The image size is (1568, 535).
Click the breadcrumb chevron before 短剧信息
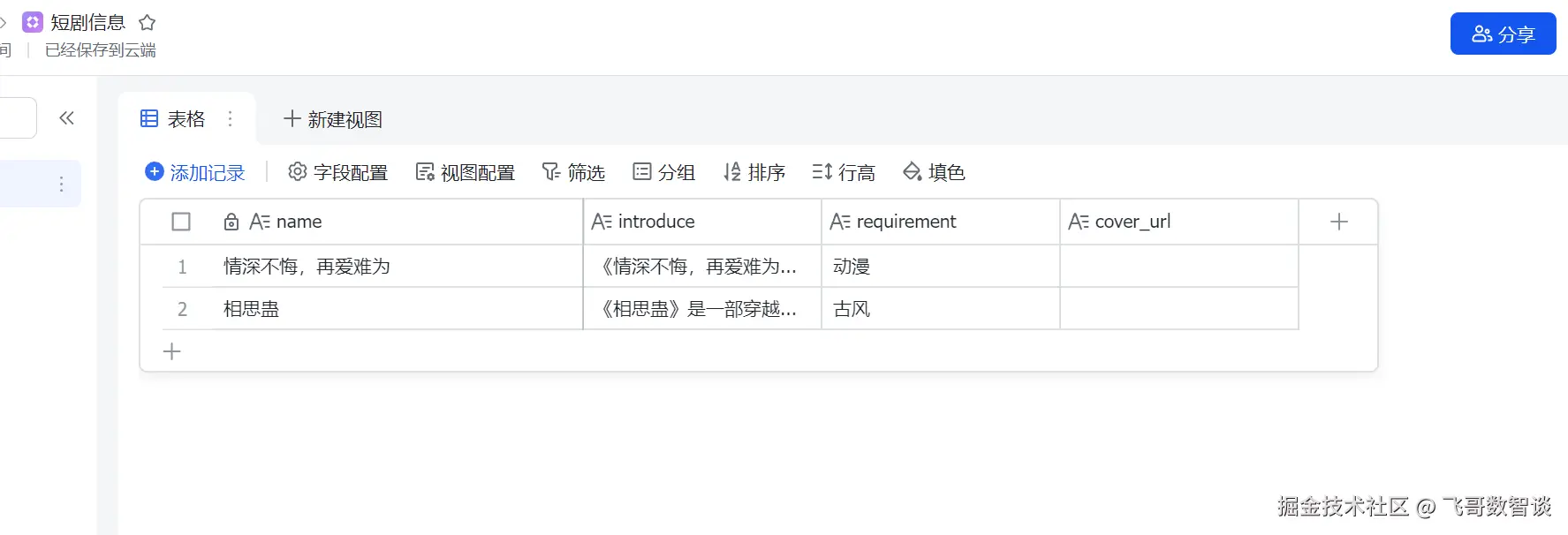click(4, 22)
